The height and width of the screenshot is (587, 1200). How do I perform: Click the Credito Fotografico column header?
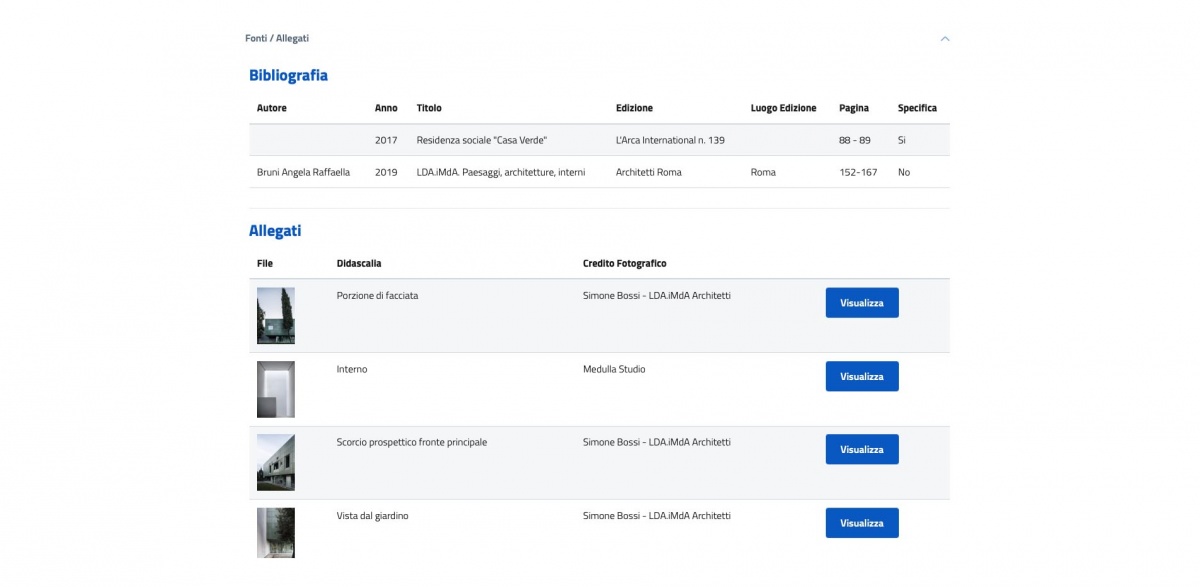point(624,264)
